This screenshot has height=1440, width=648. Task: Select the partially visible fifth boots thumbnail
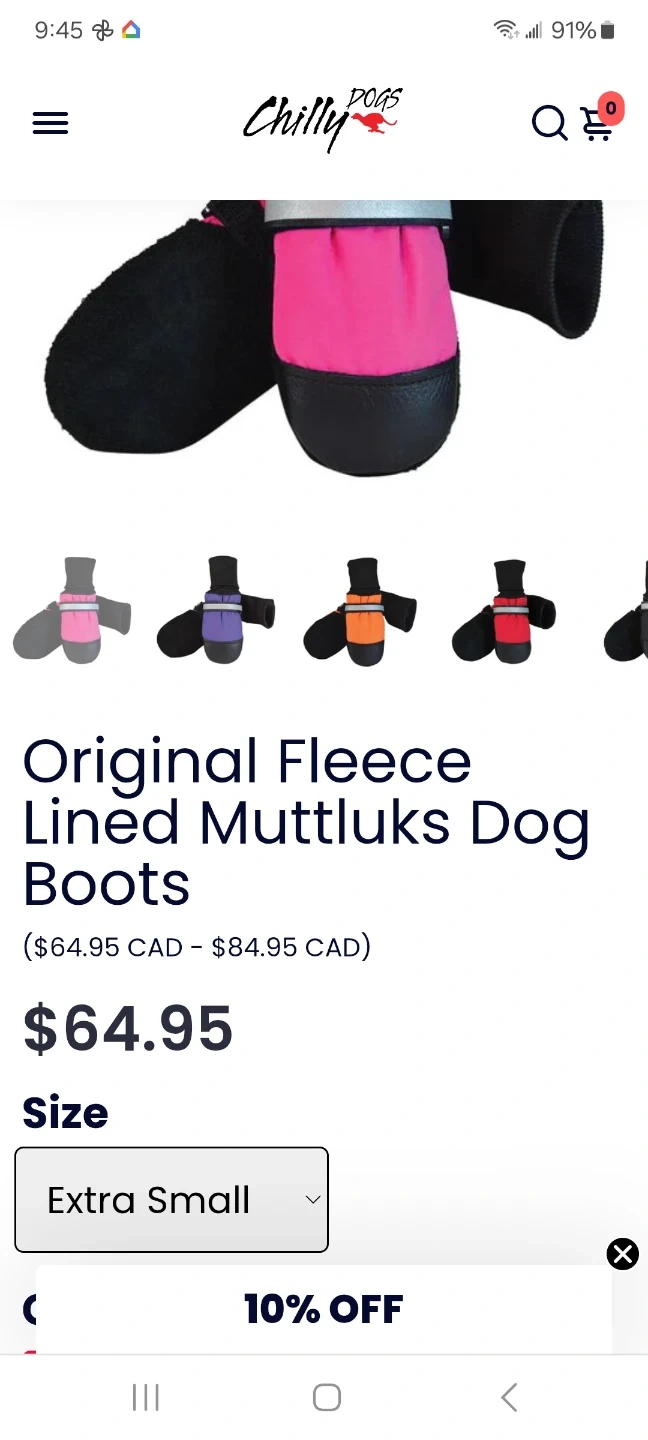628,610
